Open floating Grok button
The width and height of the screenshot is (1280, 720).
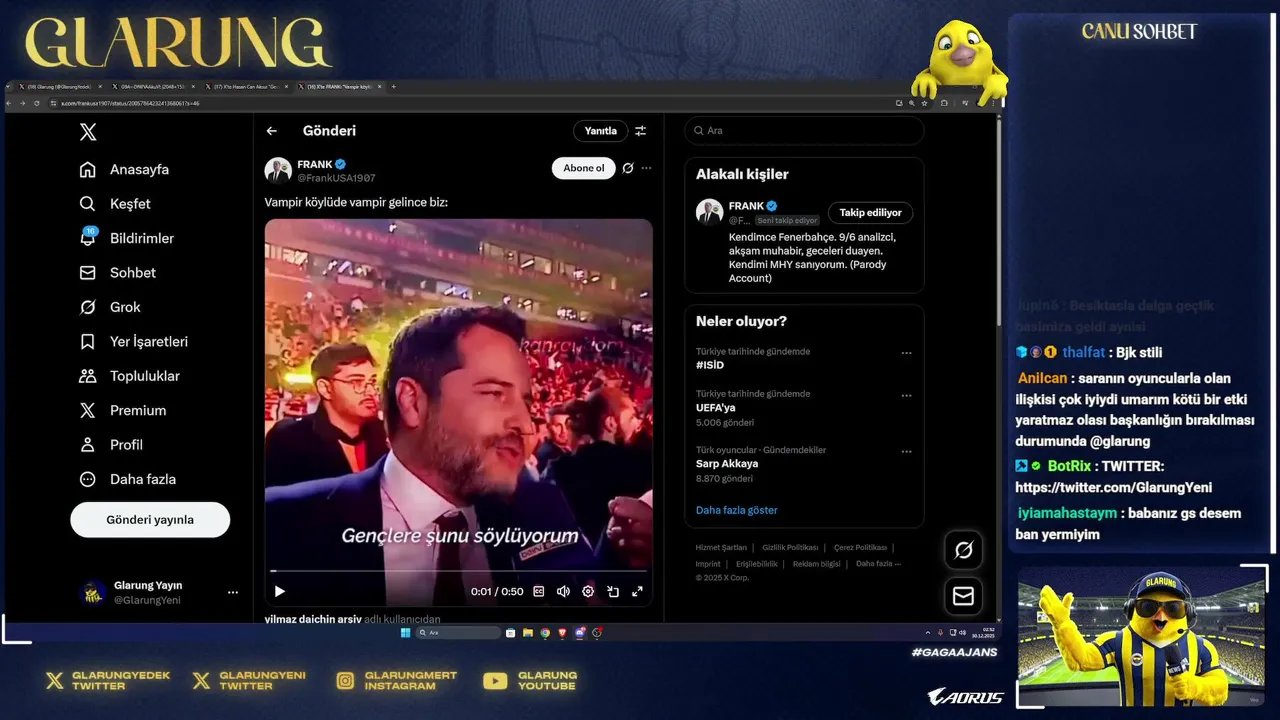tap(963, 550)
